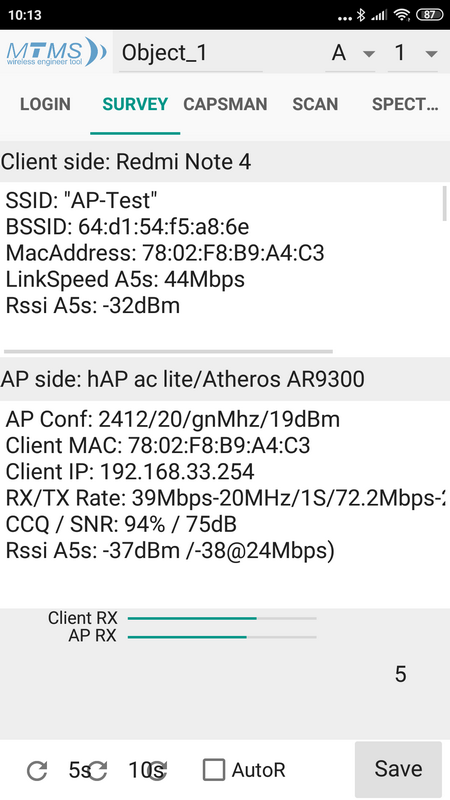
Task: Click the single refresh icon before 5s
Action: click(37, 770)
